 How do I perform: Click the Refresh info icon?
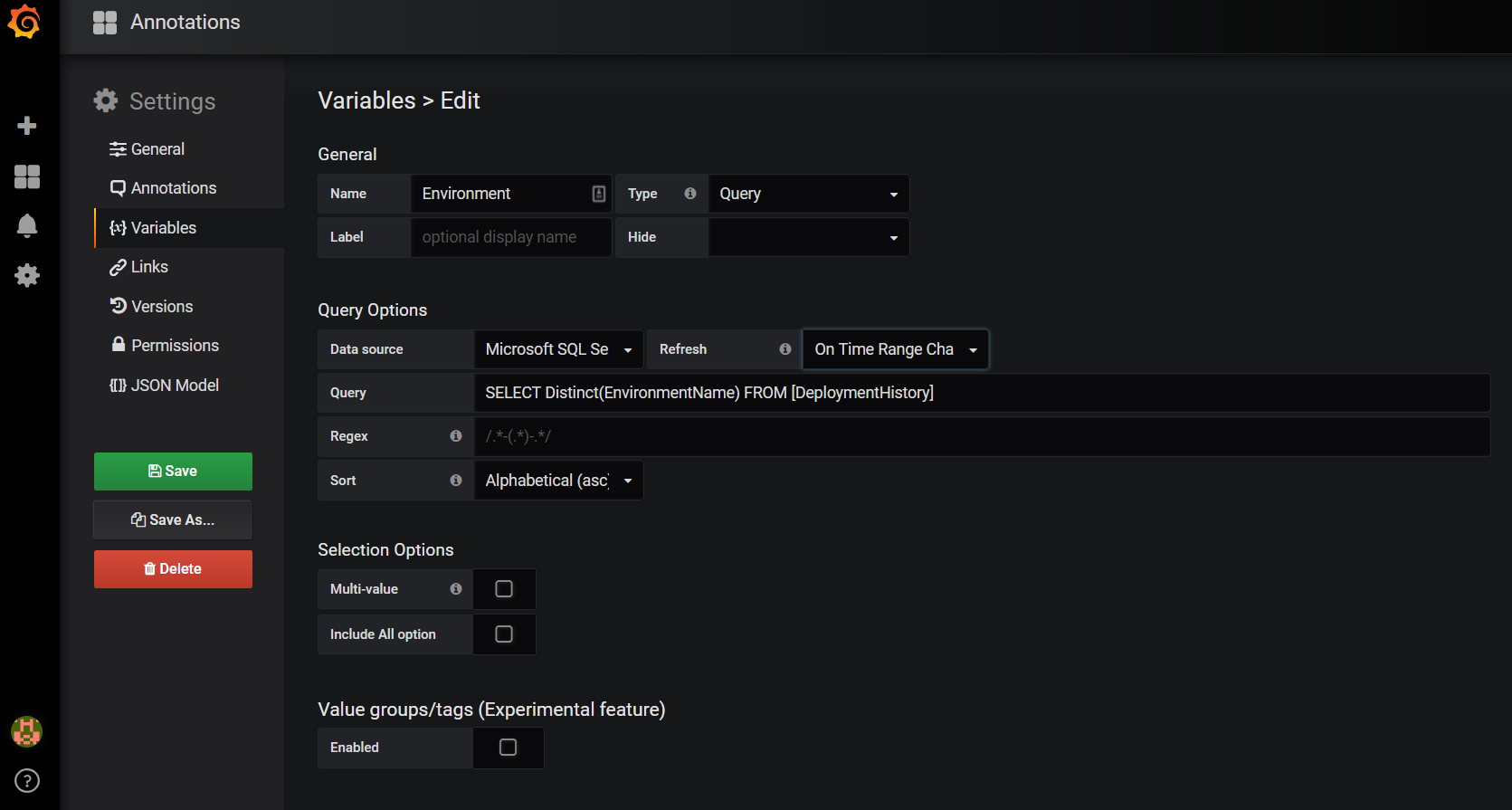pos(785,349)
